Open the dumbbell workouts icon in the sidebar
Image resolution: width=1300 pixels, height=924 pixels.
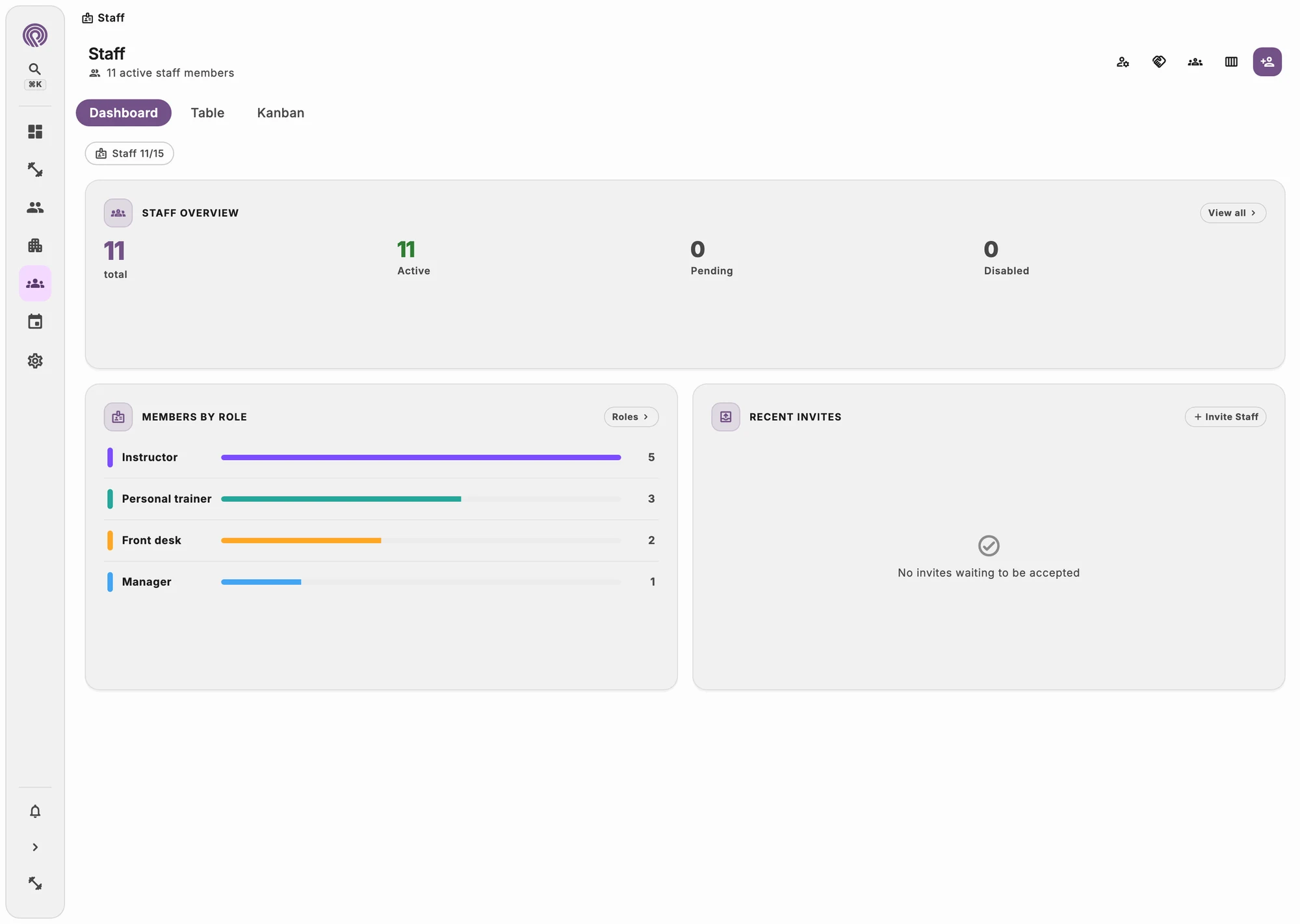click(x=35, y=170)
